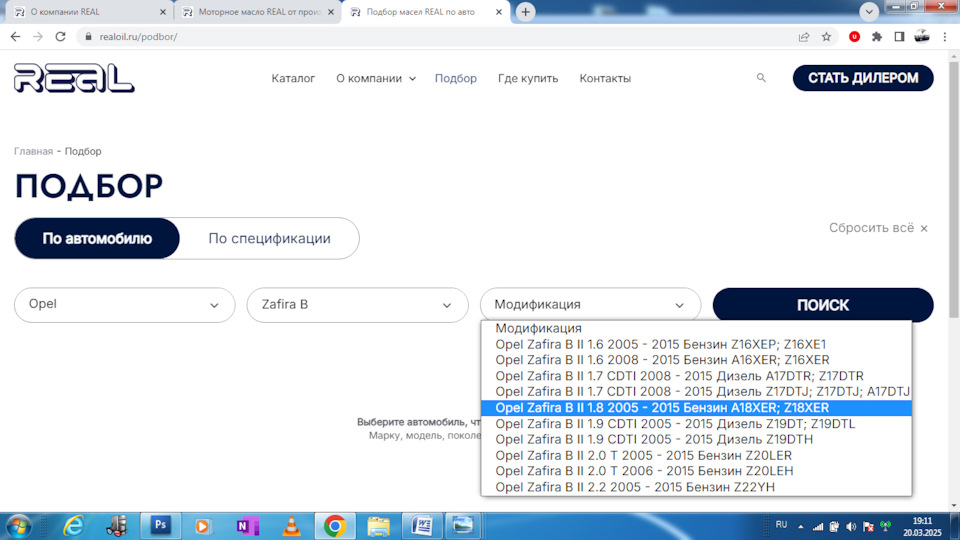Reload the current page
Viewport: 960px width, 540px height.
pyautogui.click(x=60, y=37)
